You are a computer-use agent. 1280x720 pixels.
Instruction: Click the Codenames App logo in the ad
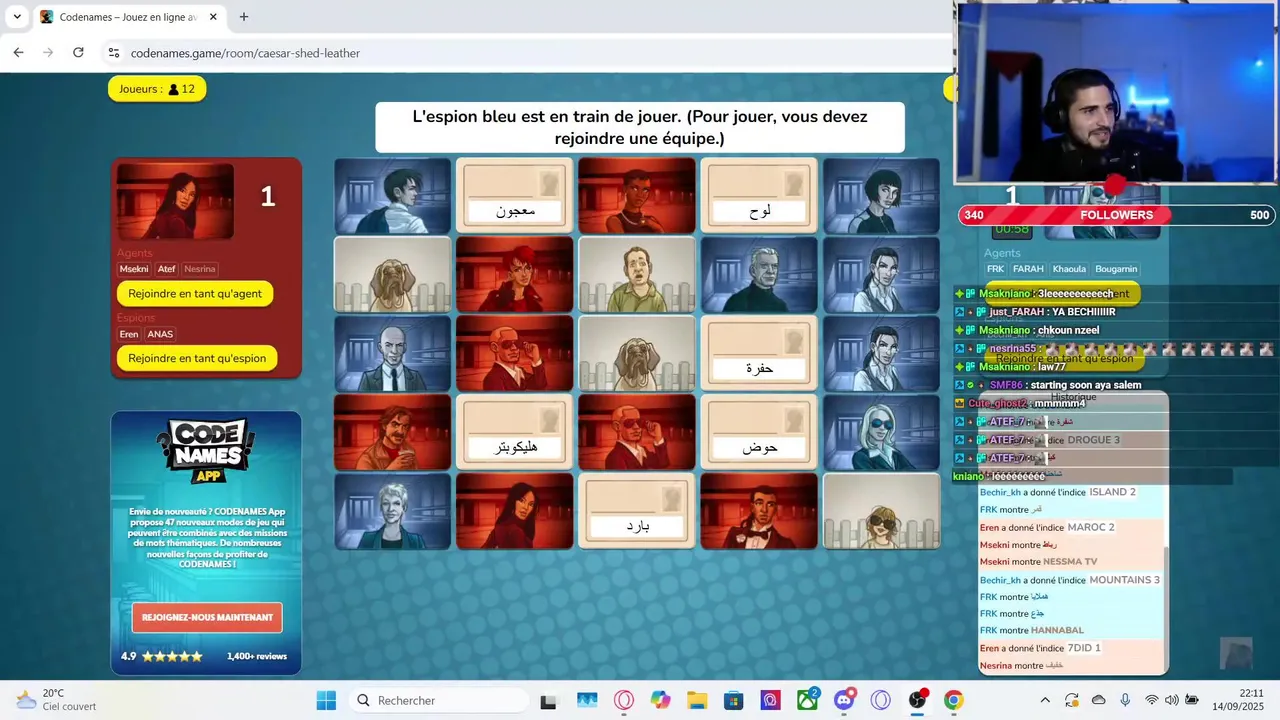click(x=206, y=450)
